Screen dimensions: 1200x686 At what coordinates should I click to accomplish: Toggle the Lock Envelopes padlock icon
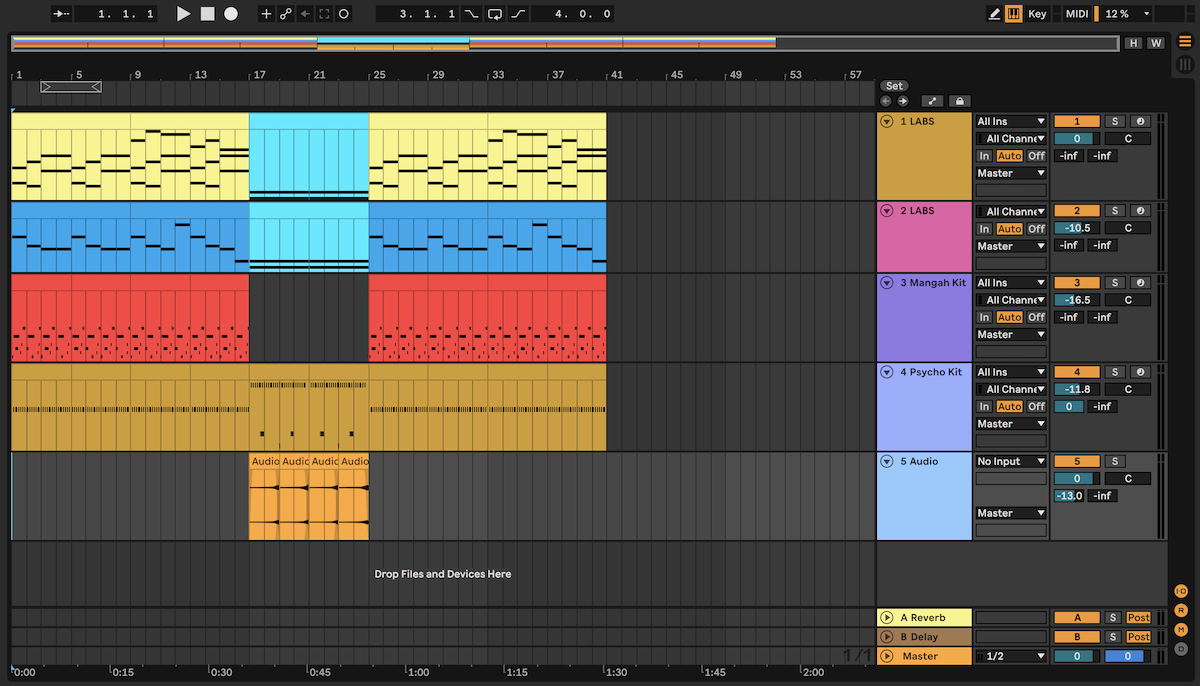point(959,101)
